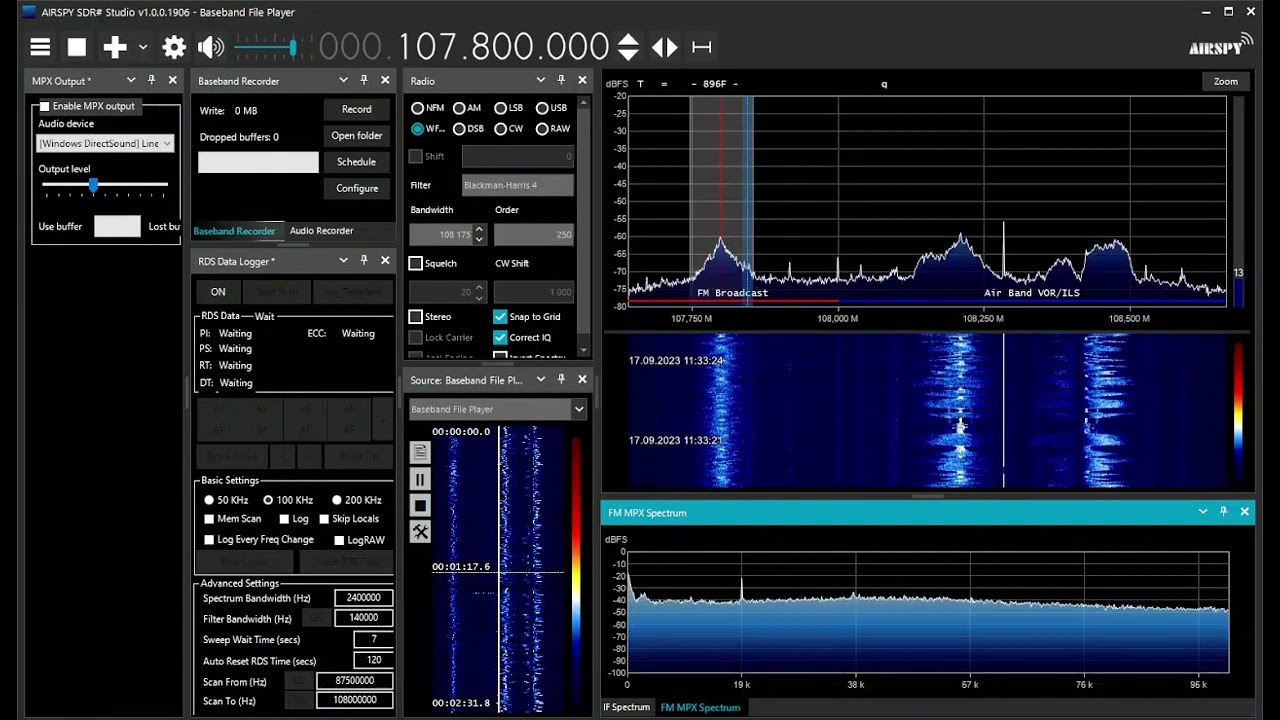Open the file player tools icon
Screen dimensions: 1280x720
point(420,533)
